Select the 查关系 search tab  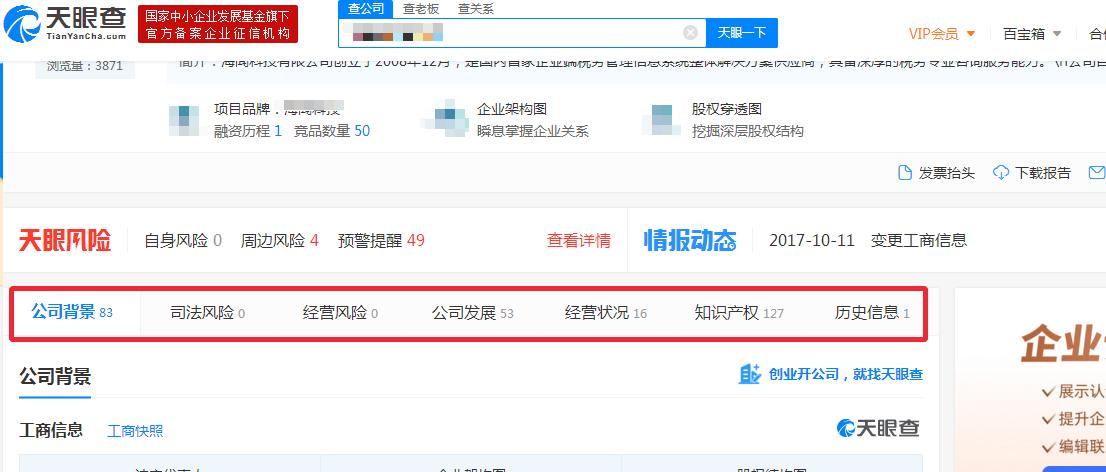point(476,9)
